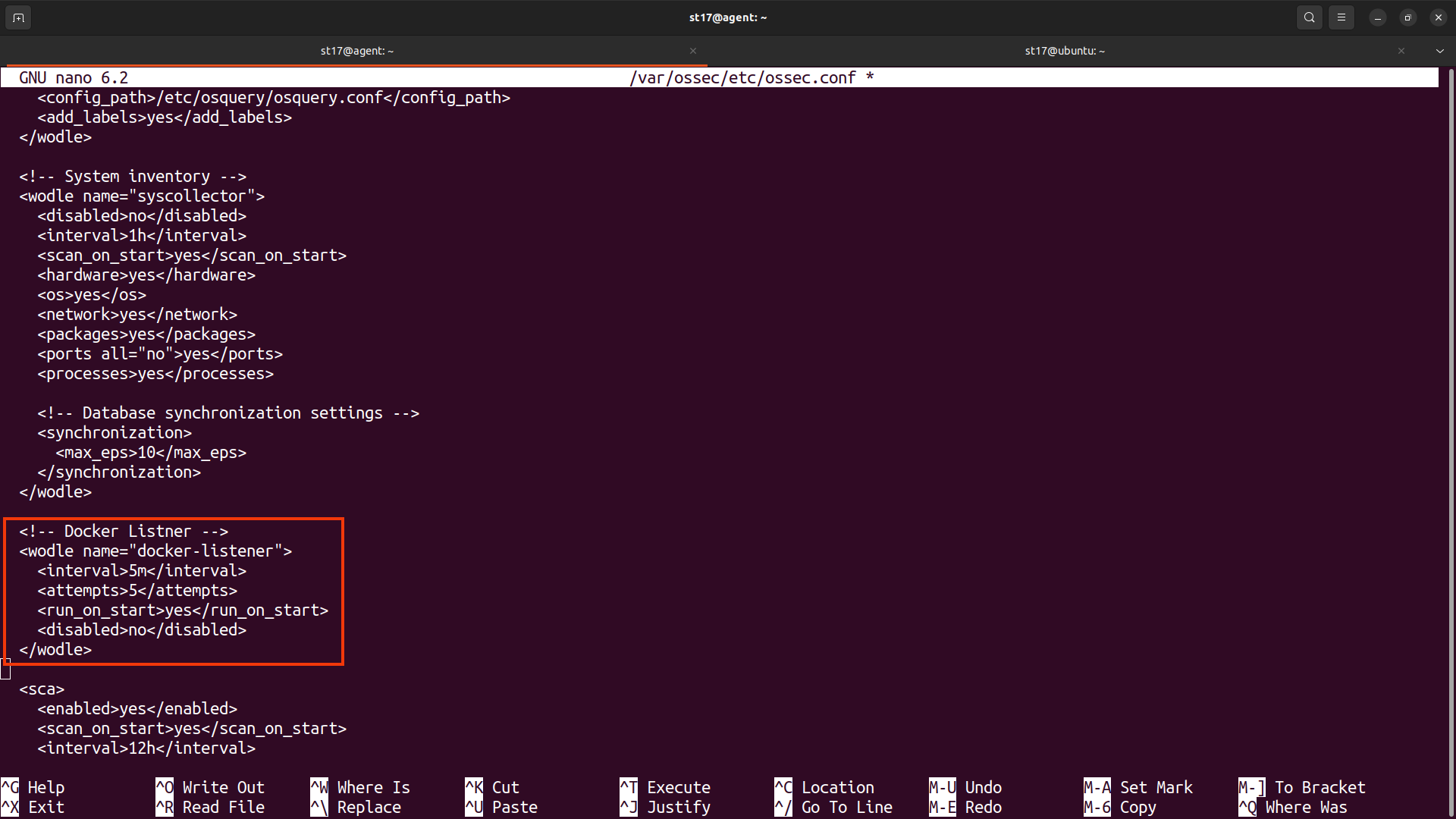
Task: Open new terminal tab icon
Action: point(18,17)
